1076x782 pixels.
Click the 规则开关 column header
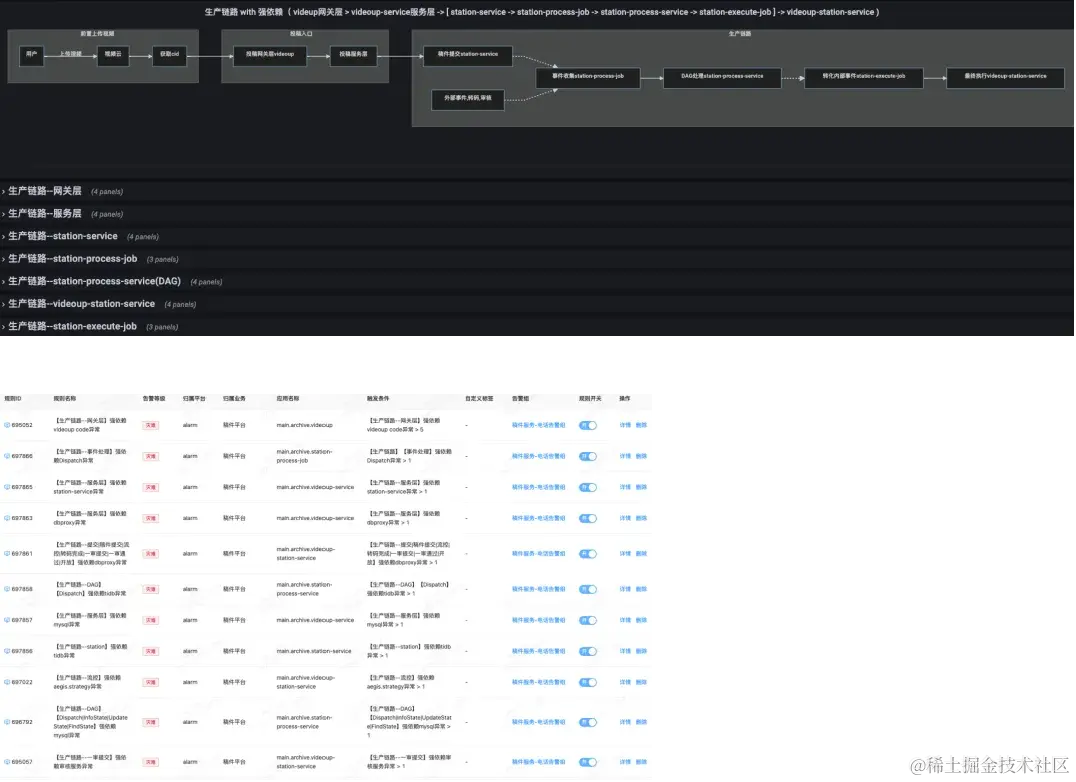pyautogui.click(x=590, y=399)
